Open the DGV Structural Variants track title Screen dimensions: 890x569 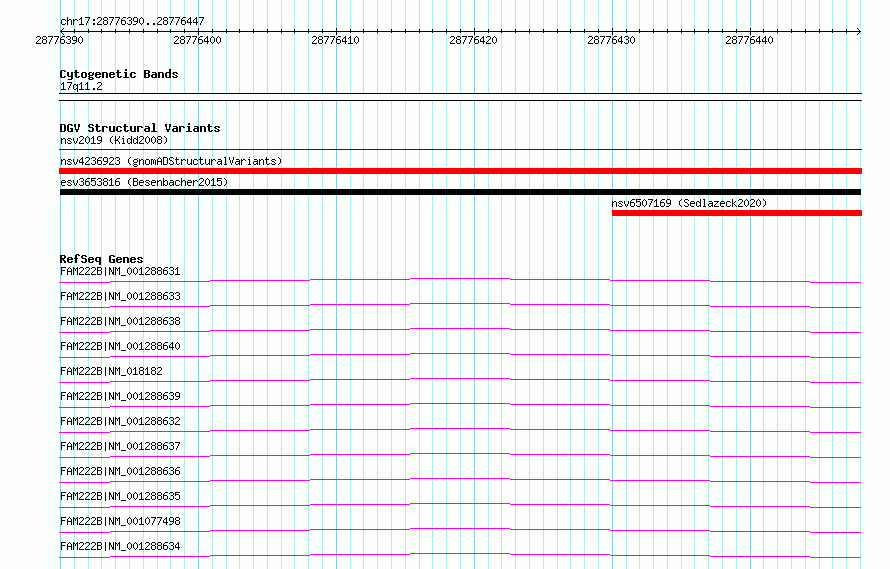point(140,128)
